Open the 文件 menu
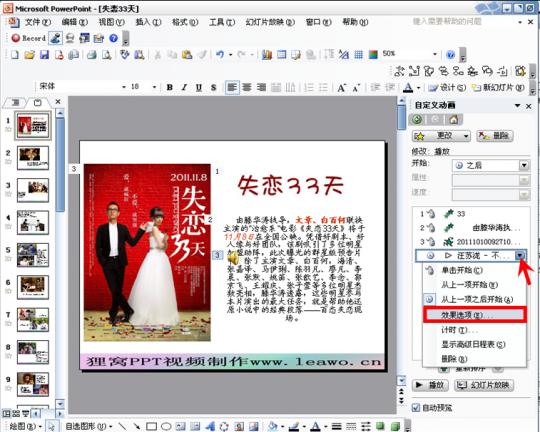 click(38, 22)
